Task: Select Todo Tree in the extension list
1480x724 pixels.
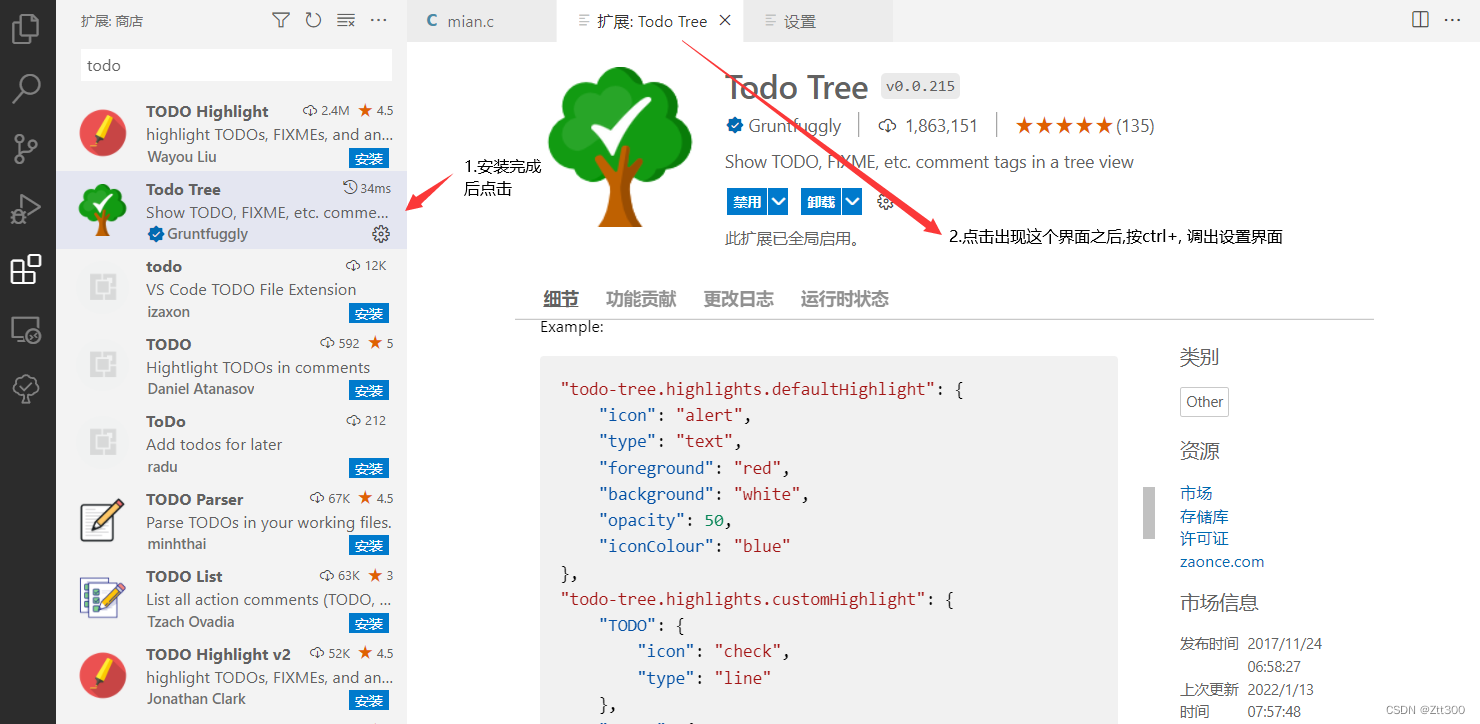Action: click(231, 210)
